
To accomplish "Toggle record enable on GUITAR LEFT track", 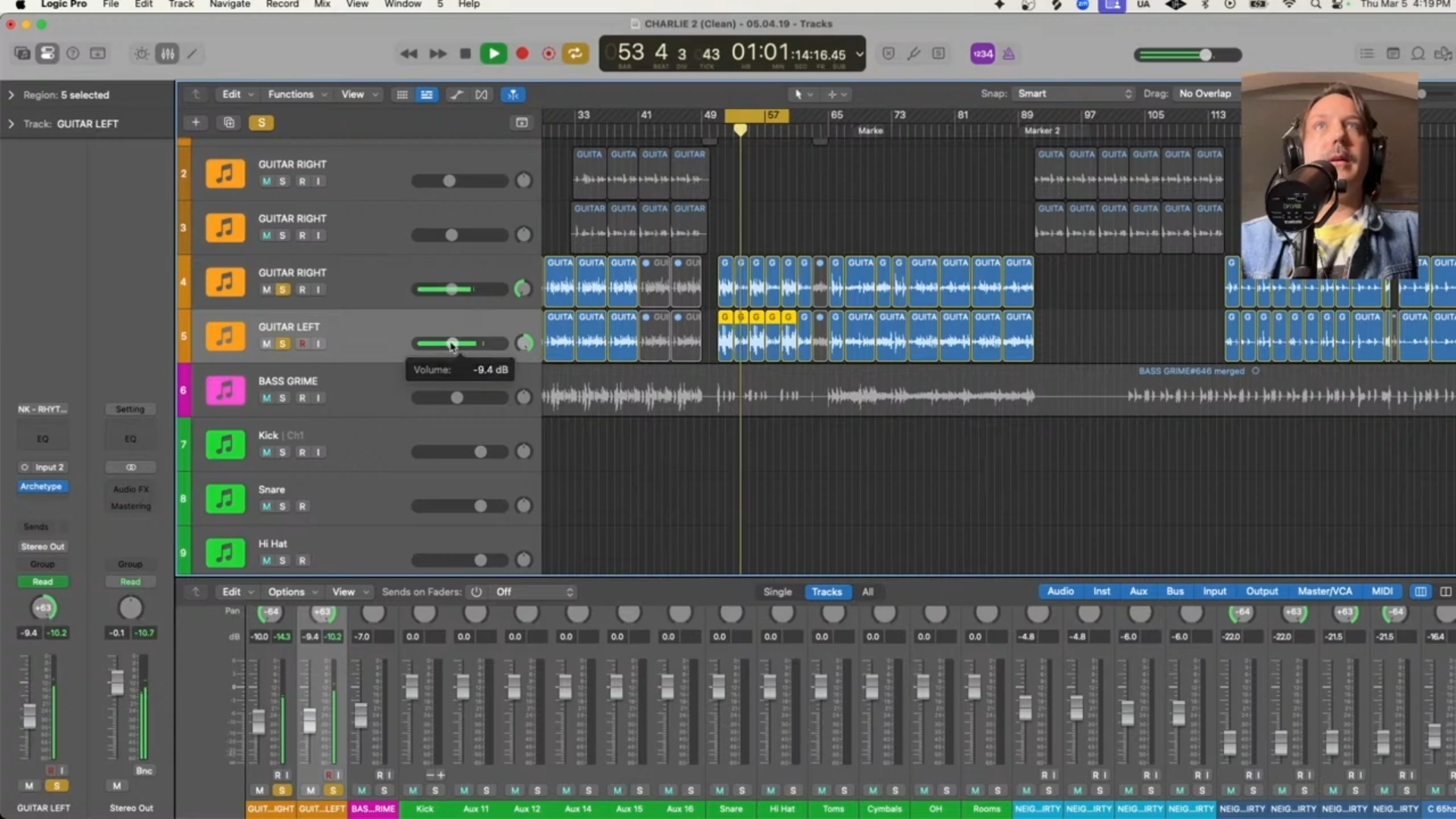I will coord(302,344).
